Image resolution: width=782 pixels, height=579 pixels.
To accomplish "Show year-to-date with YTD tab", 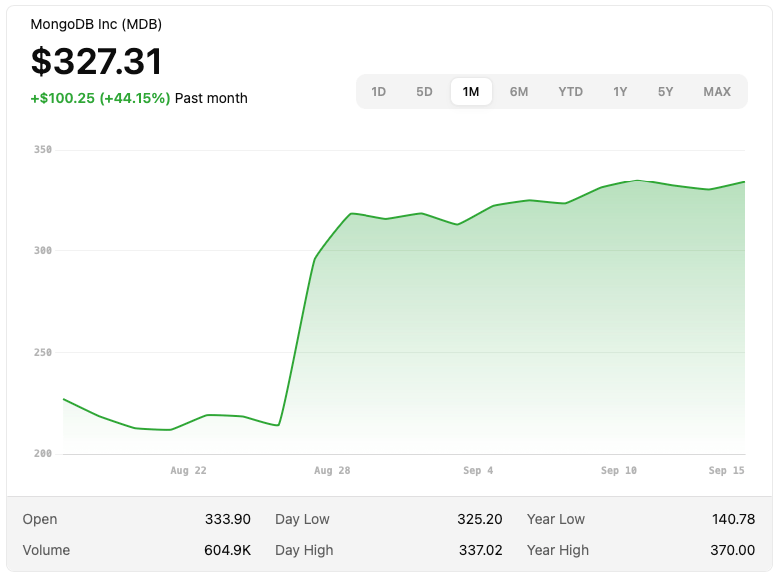I will tap(571, 92).
